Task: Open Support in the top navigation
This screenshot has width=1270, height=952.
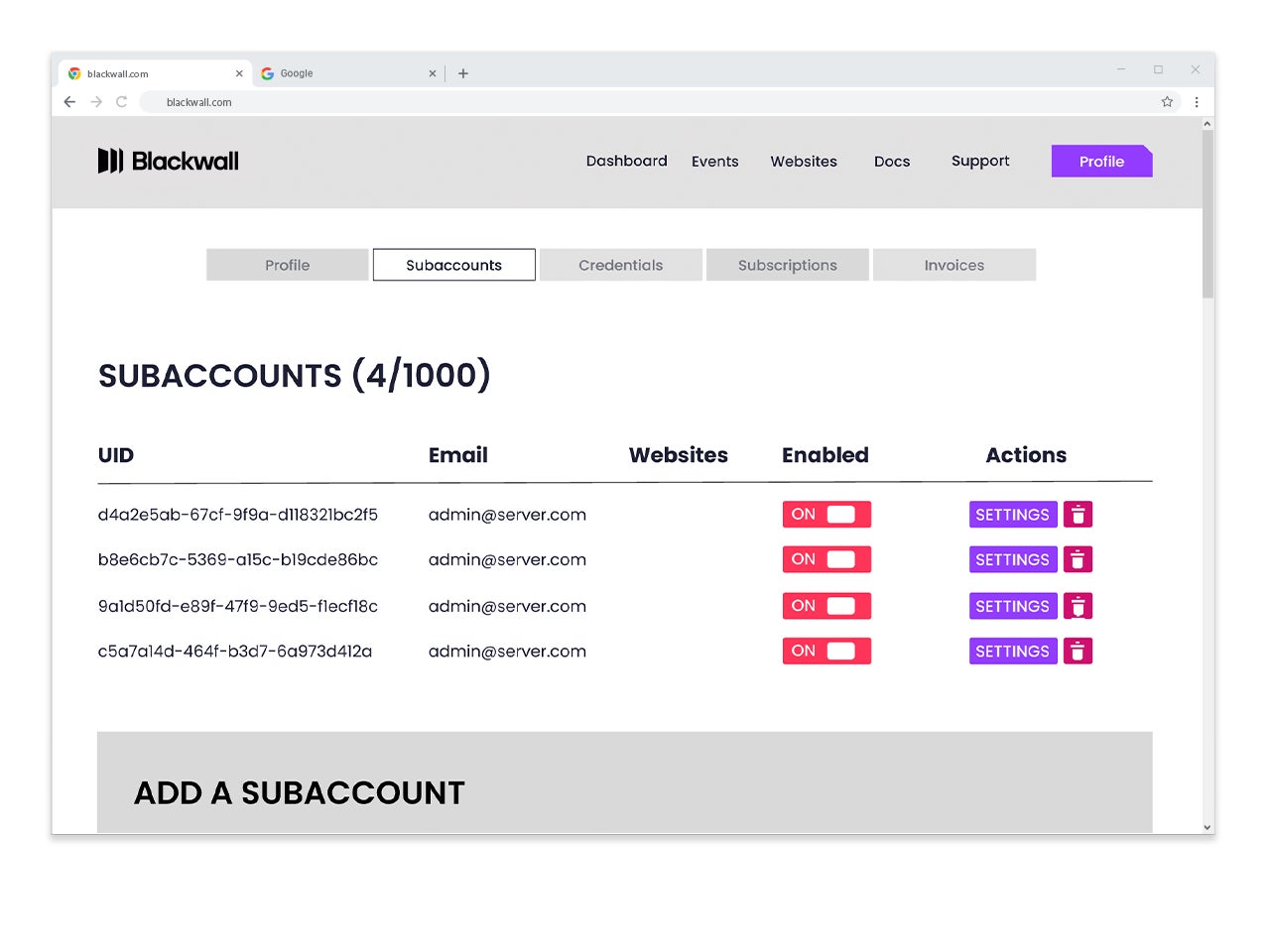Action: pos(980,161)
